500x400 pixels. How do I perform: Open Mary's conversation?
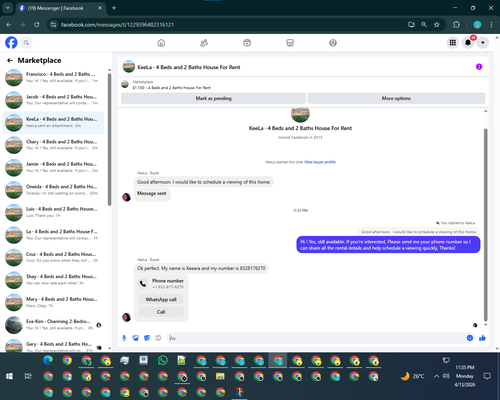point(53,302)
